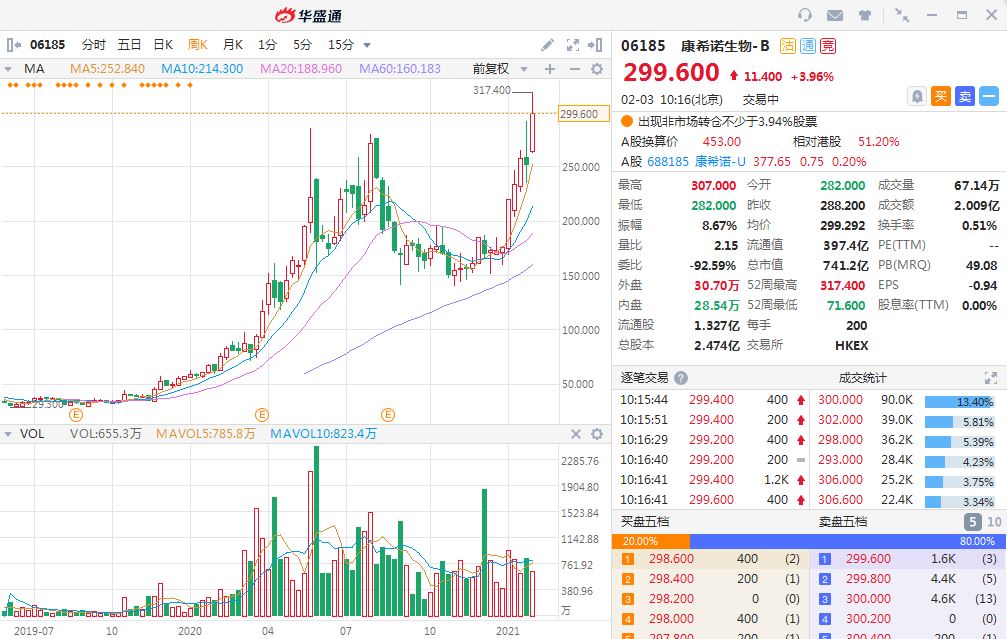The width and height of the screenshot is (1007, 639).
Task: Click statistics row for price 306.000
Action: 907,480
